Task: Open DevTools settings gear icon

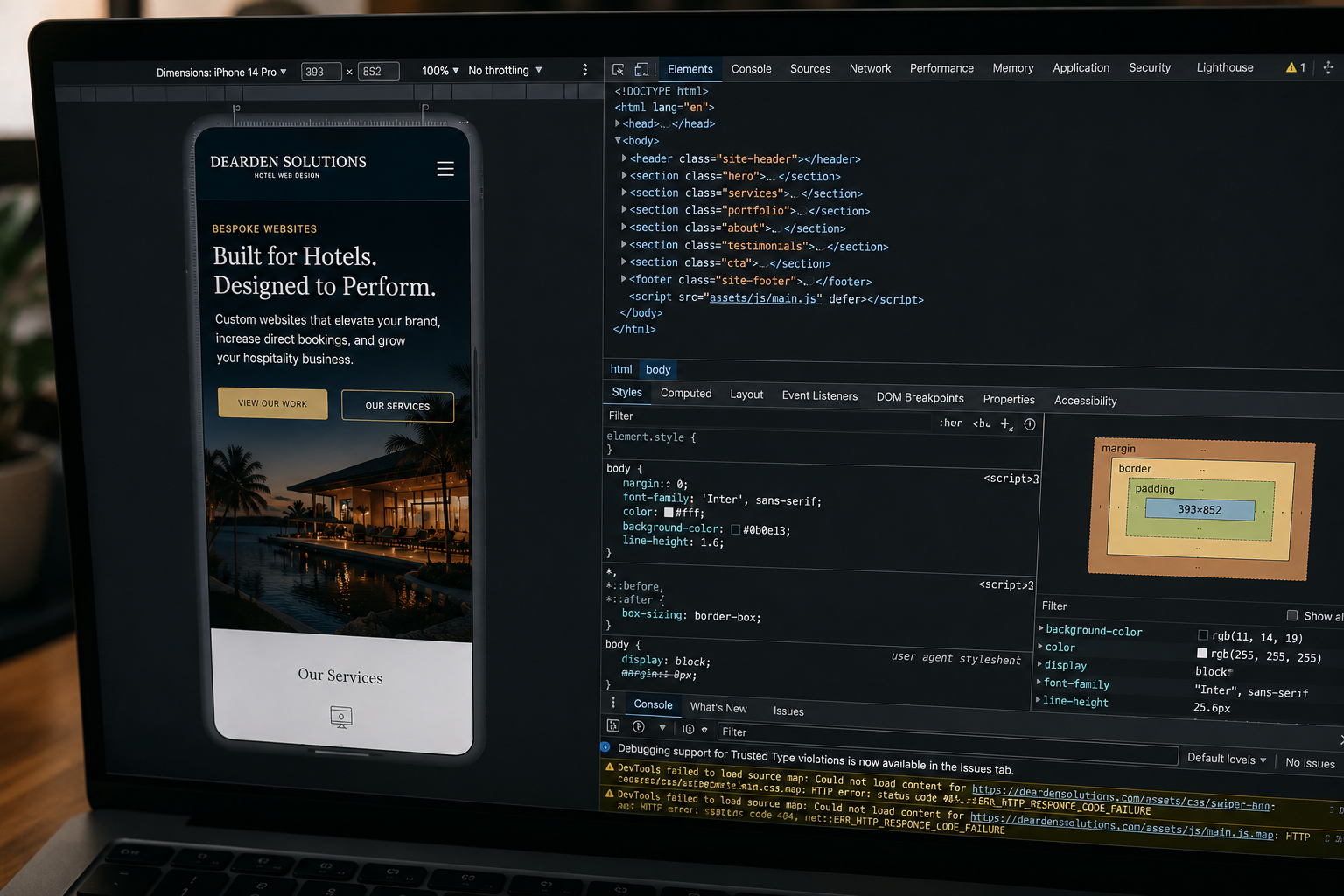Action: pos(1328,67)
